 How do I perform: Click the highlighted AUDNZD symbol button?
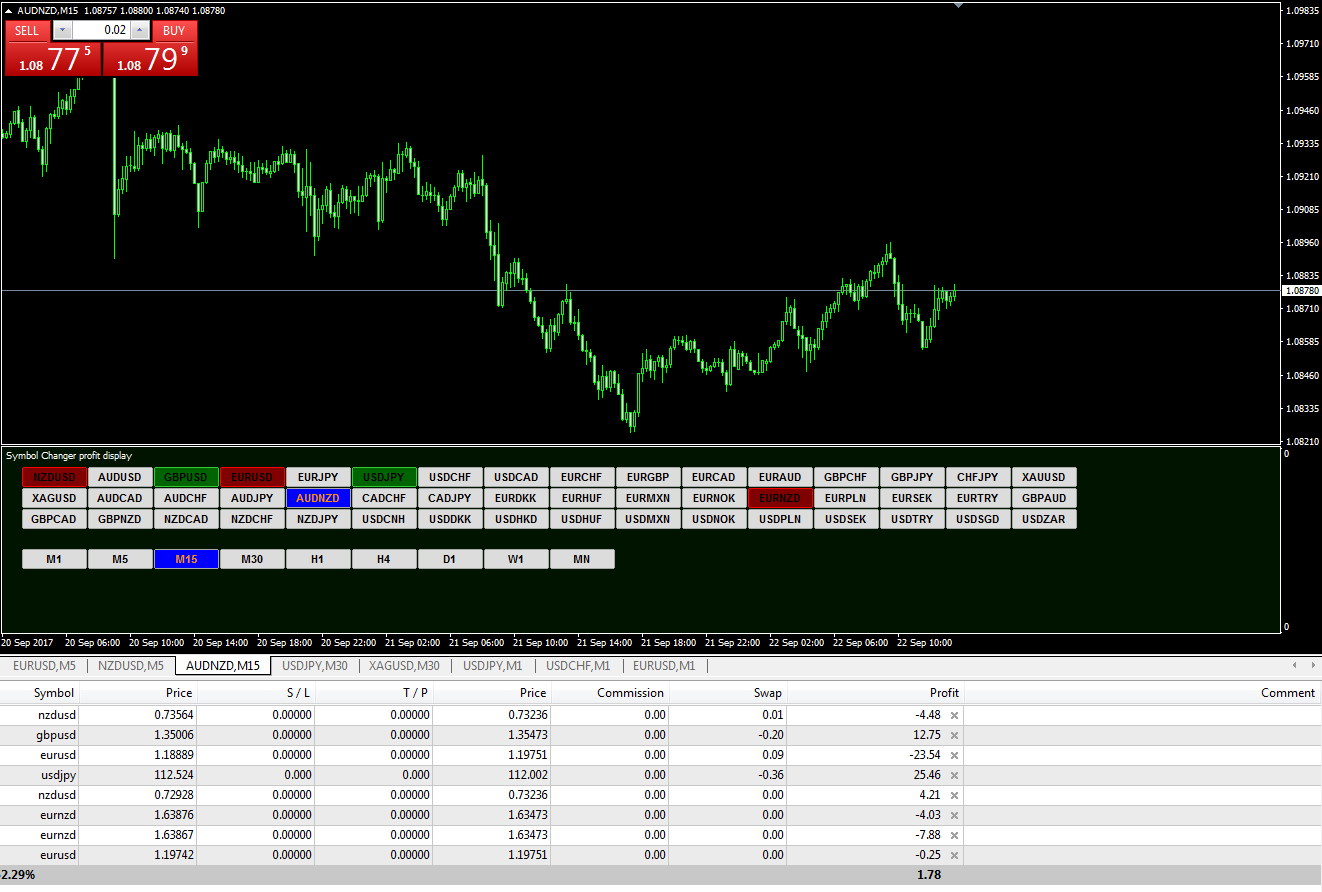click(318, 498)
